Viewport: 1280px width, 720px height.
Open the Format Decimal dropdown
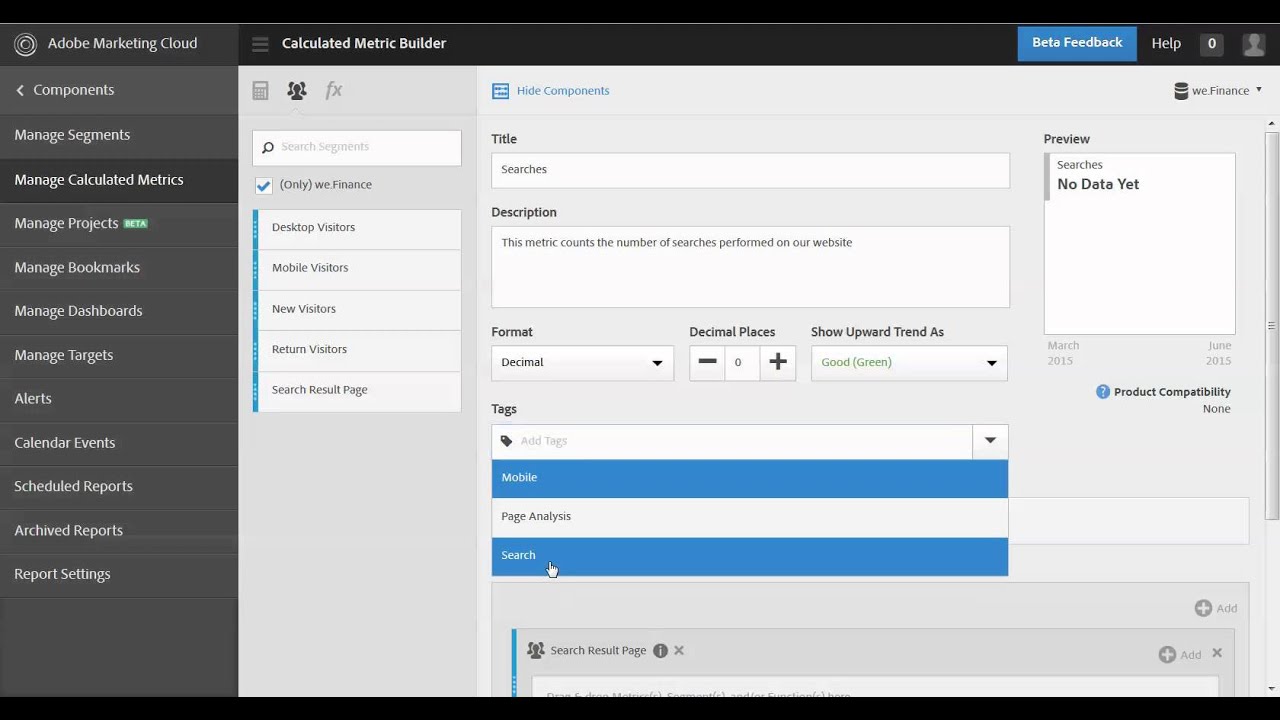click(582, 363)
